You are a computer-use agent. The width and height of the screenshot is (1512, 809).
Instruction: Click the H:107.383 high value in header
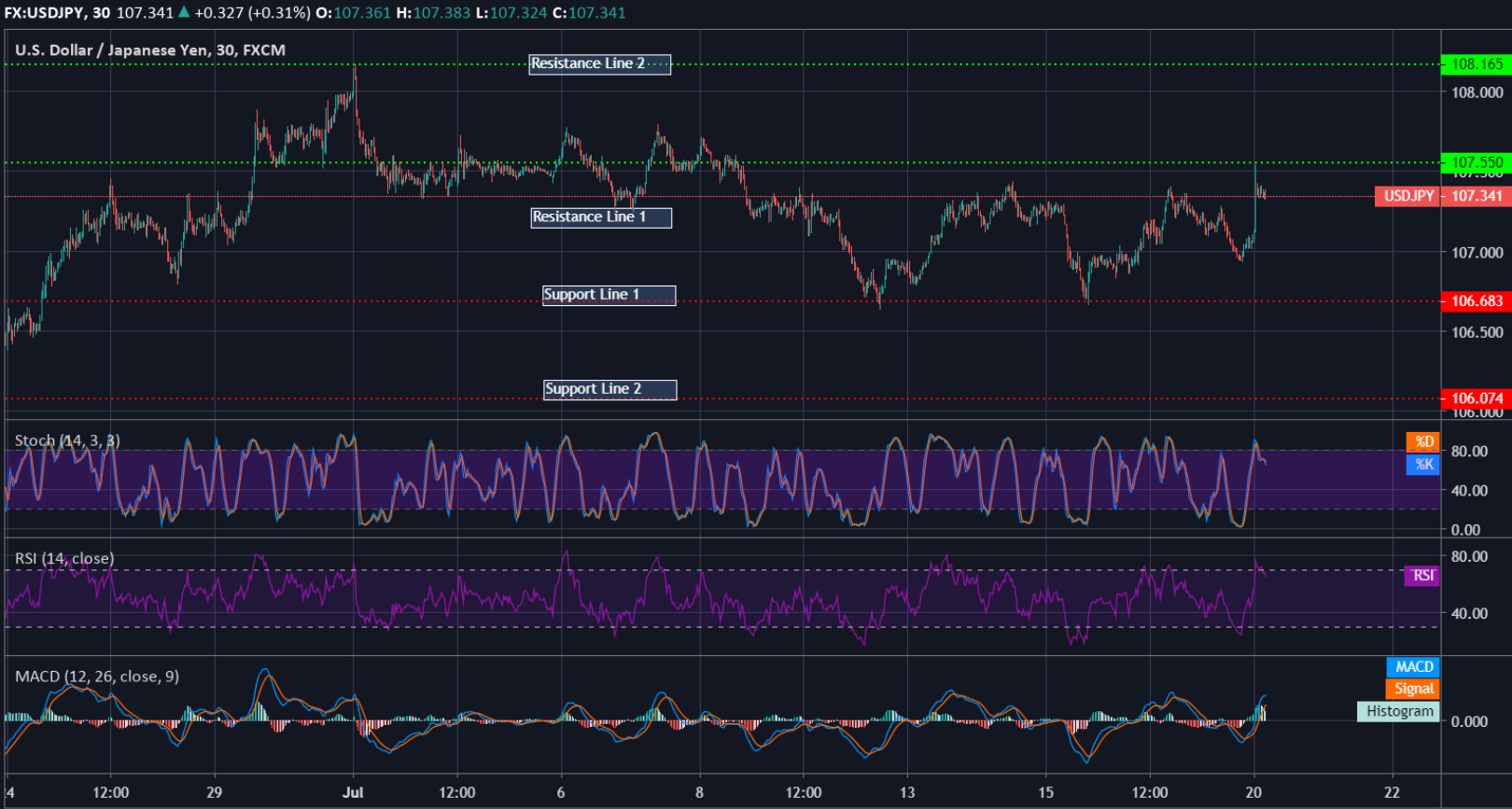(433, 13)
